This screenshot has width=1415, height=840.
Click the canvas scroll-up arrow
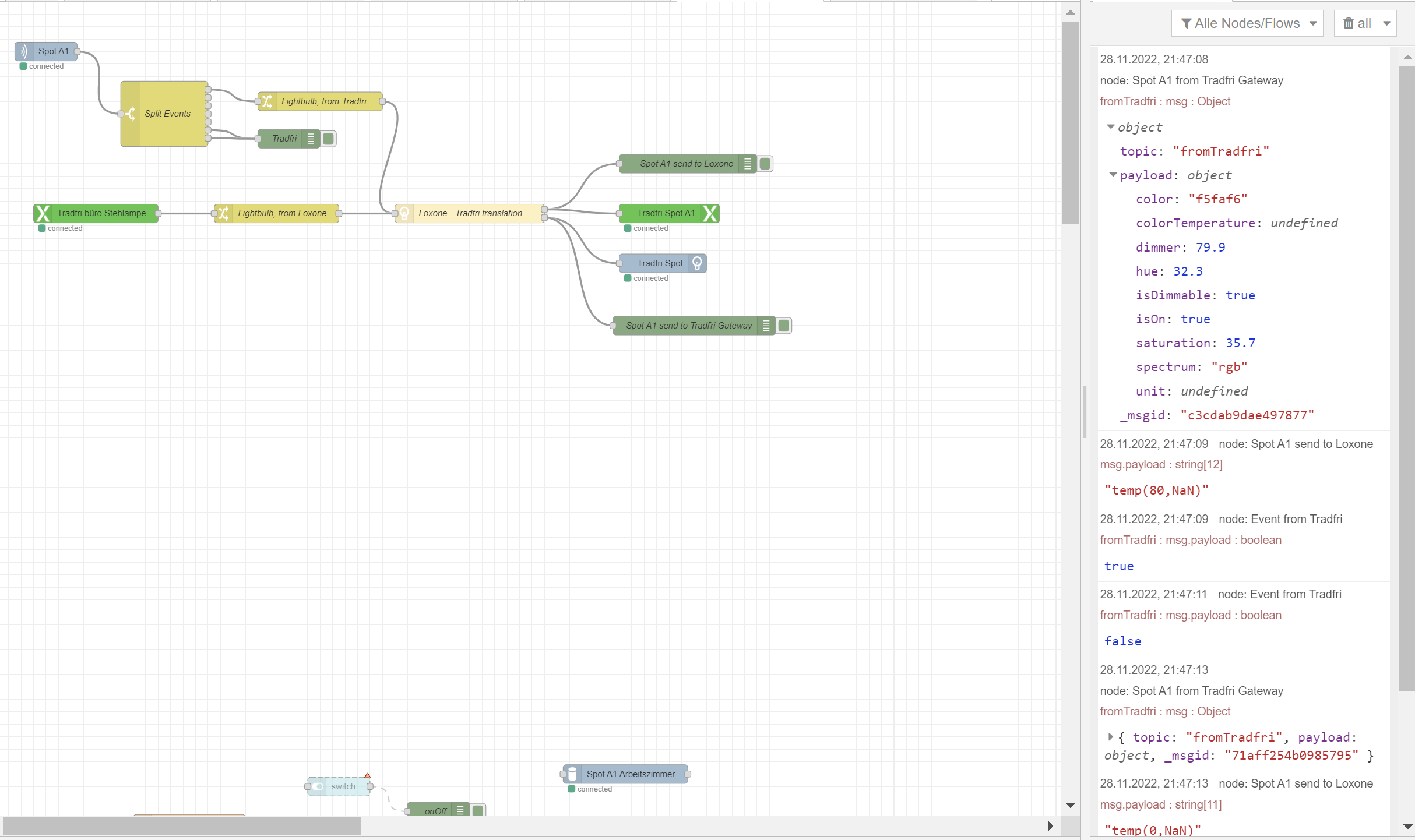tap(1070, 12)
